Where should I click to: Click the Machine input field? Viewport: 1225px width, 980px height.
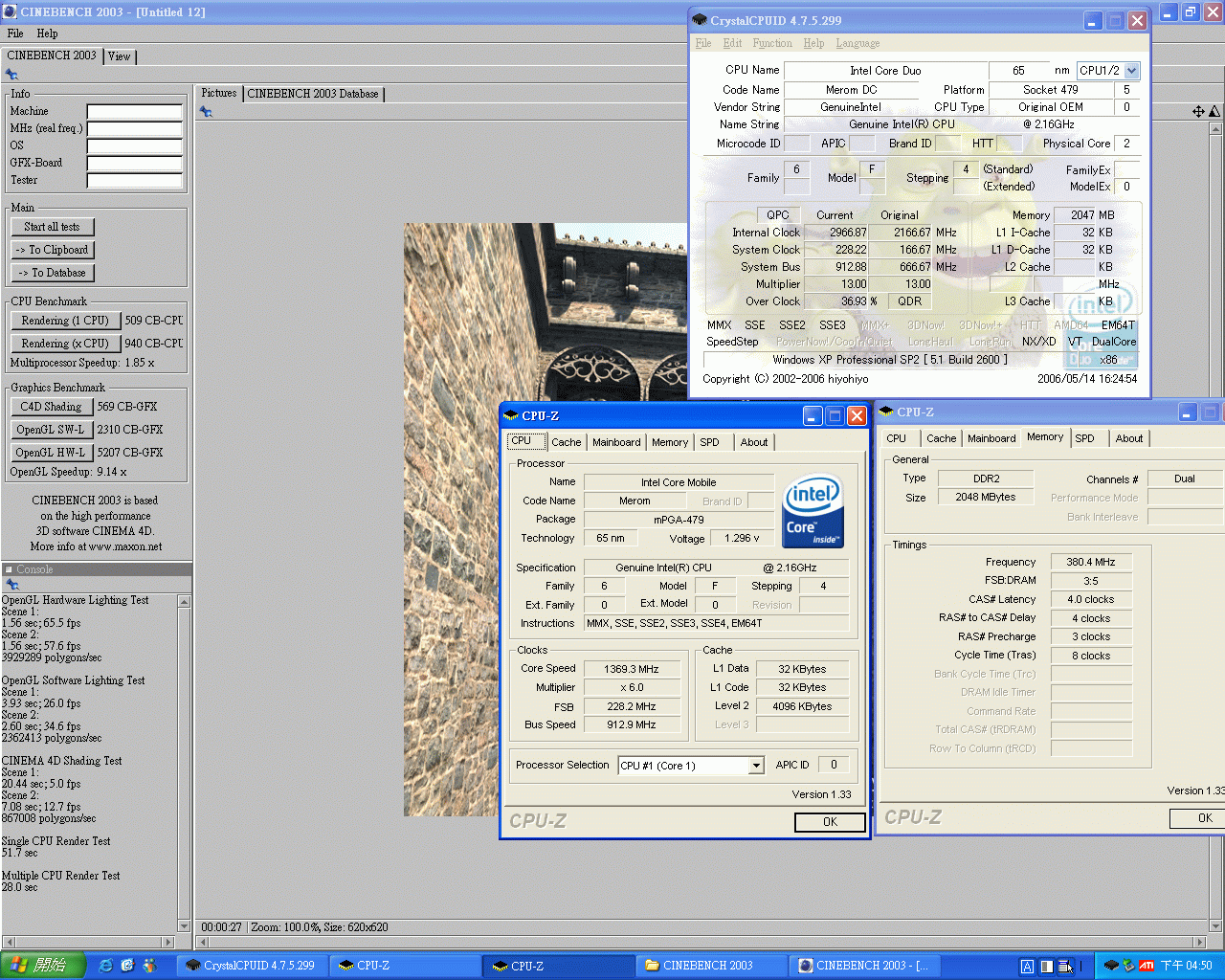pos(135,112)
